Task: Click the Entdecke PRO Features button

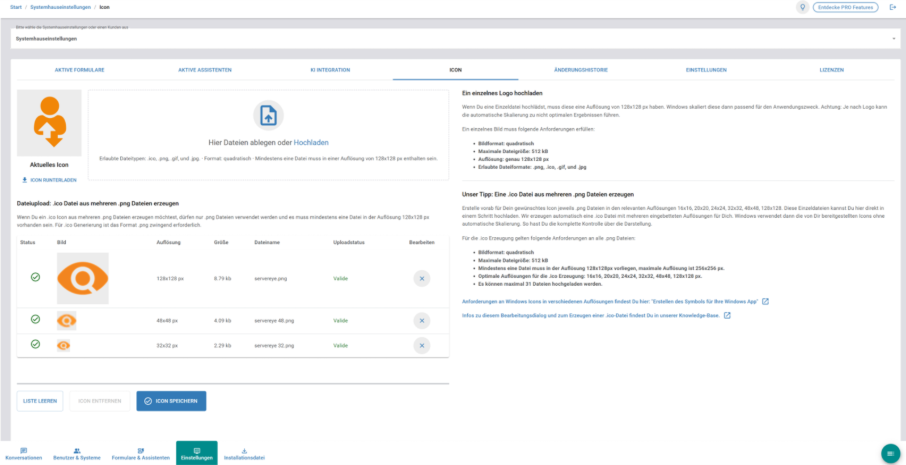Action: click(x=845, y=8)
